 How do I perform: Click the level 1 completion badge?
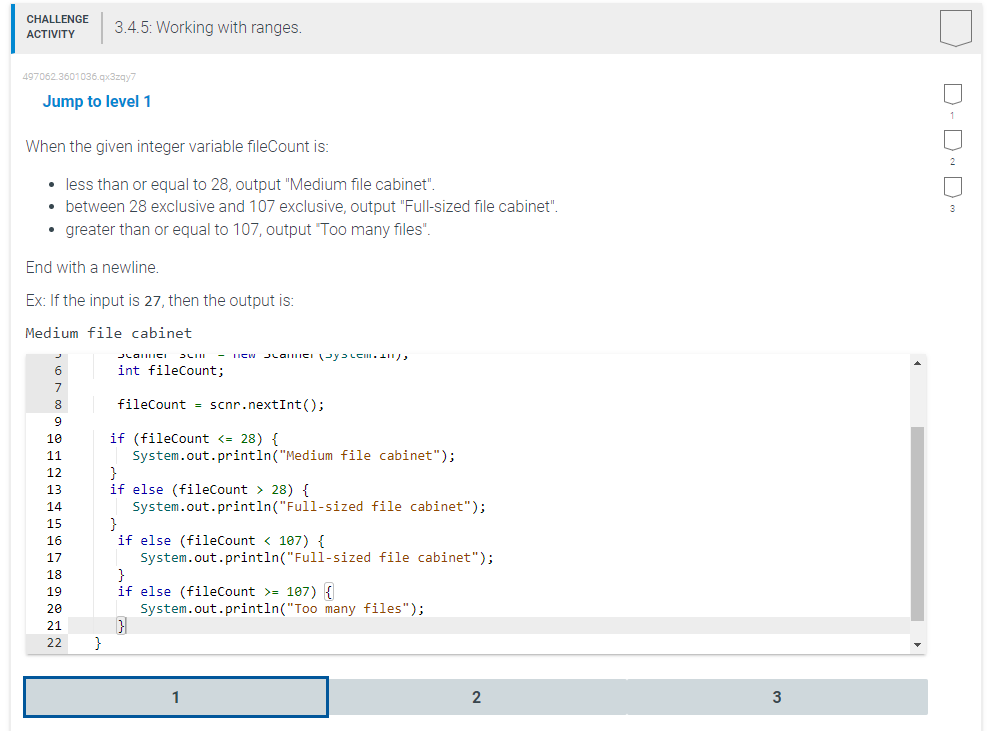point(953,94)
